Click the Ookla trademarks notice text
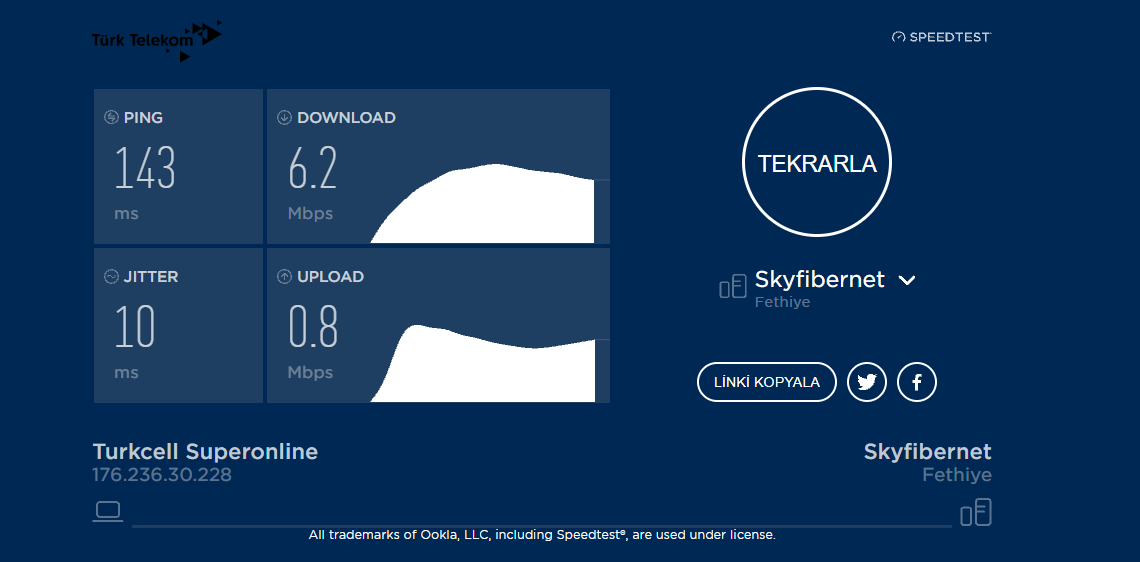The height and width of the screenshot is (562, 1140). point(542,535)
